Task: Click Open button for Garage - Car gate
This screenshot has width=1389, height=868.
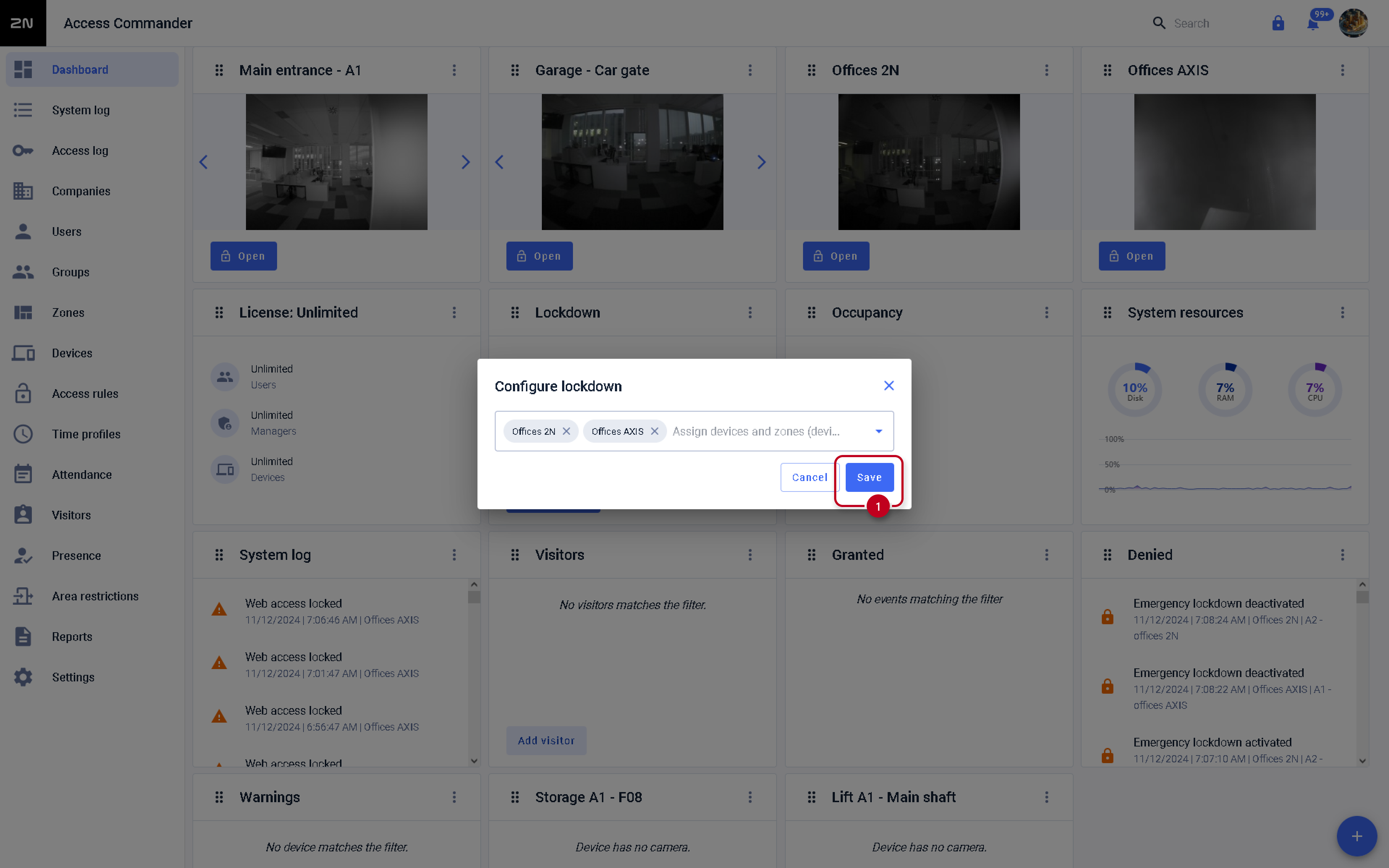Action: [539, 256]
